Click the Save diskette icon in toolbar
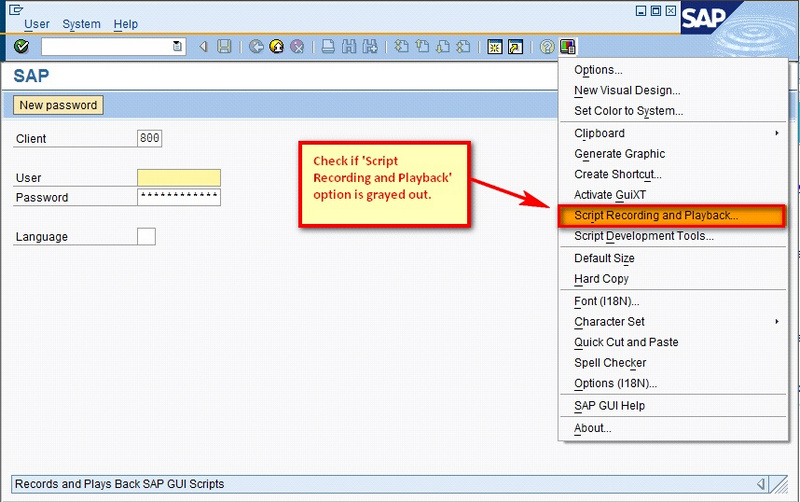Viewport: 800px width, 502px height. 225,47
